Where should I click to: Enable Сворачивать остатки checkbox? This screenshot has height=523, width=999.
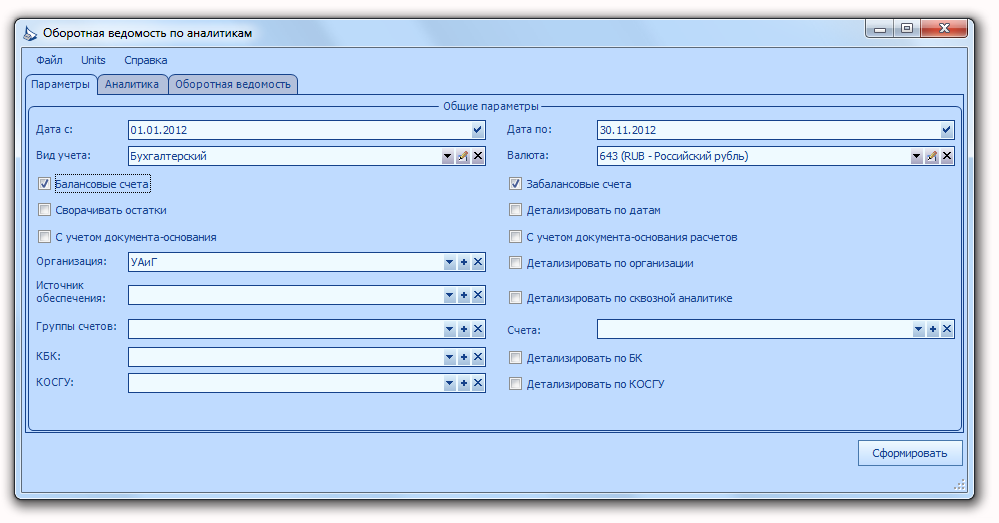point(44,210)
